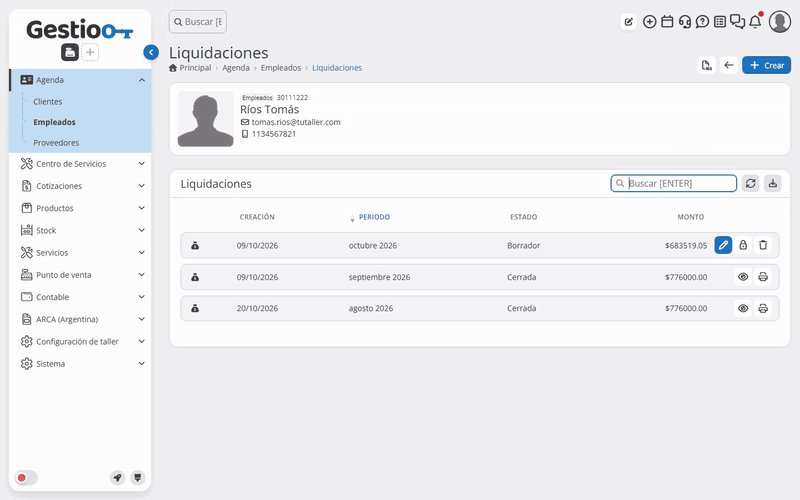Sort by the PERIODO column header

(x=374, y=217)
